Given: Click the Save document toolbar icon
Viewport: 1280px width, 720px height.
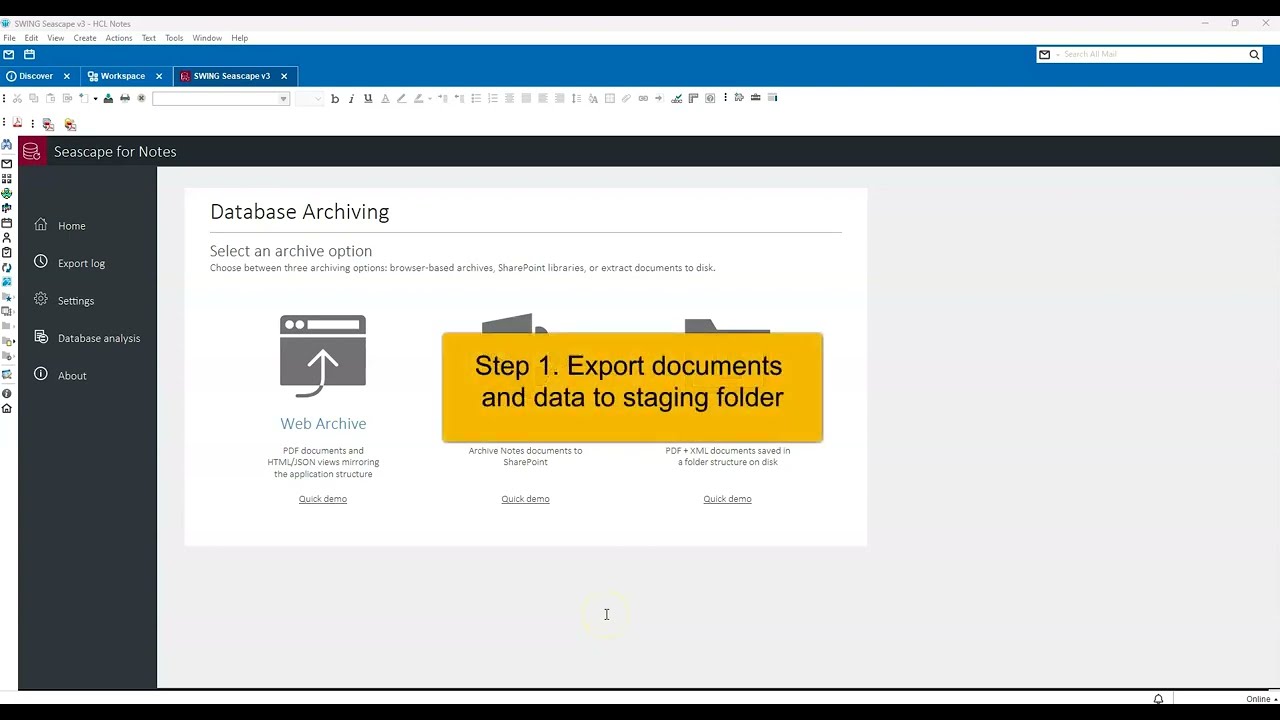Looking at the screenshot, I should pos(108,98).
